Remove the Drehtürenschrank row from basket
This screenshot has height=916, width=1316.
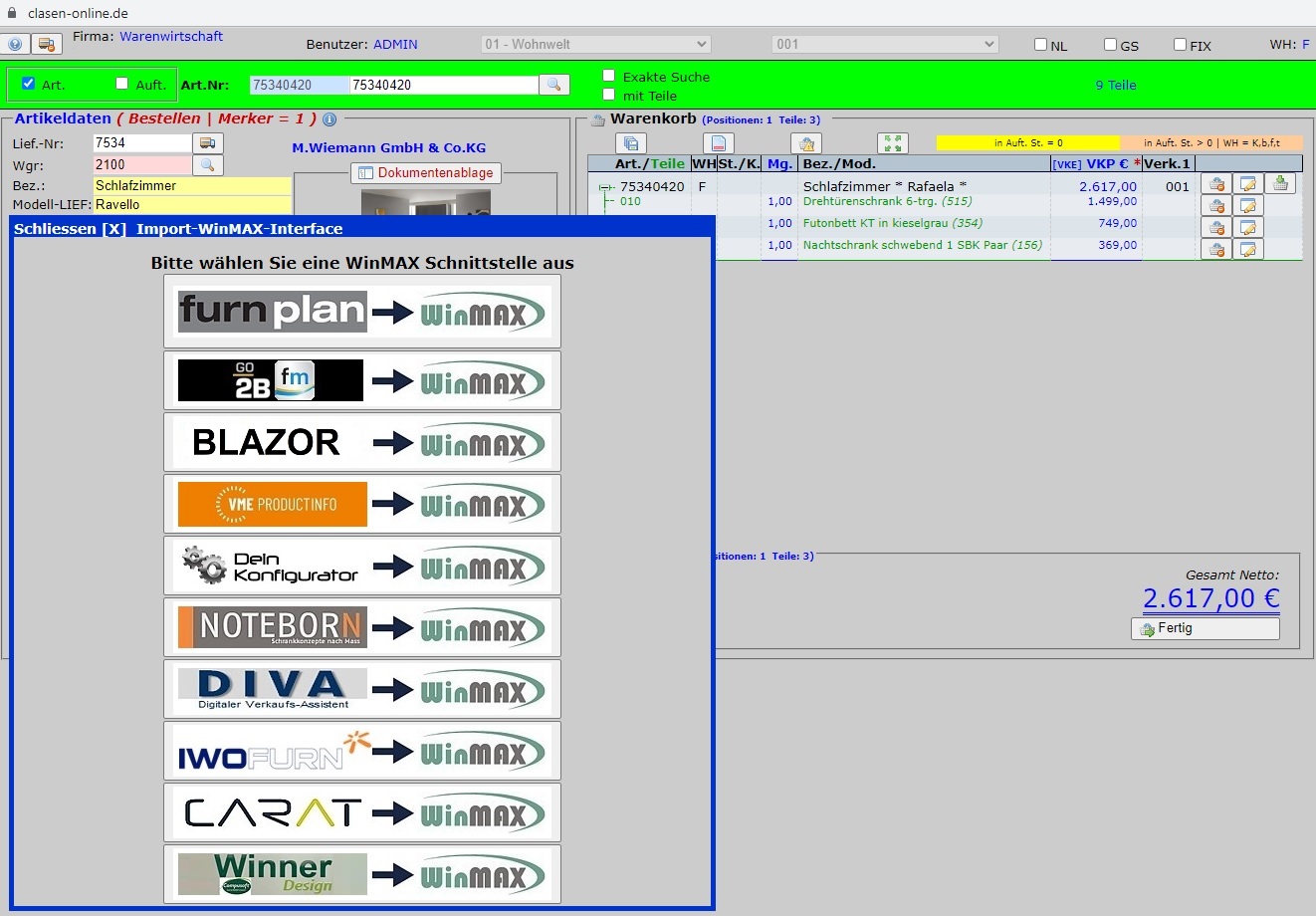pyautogui.click(x=1216, y=205)
